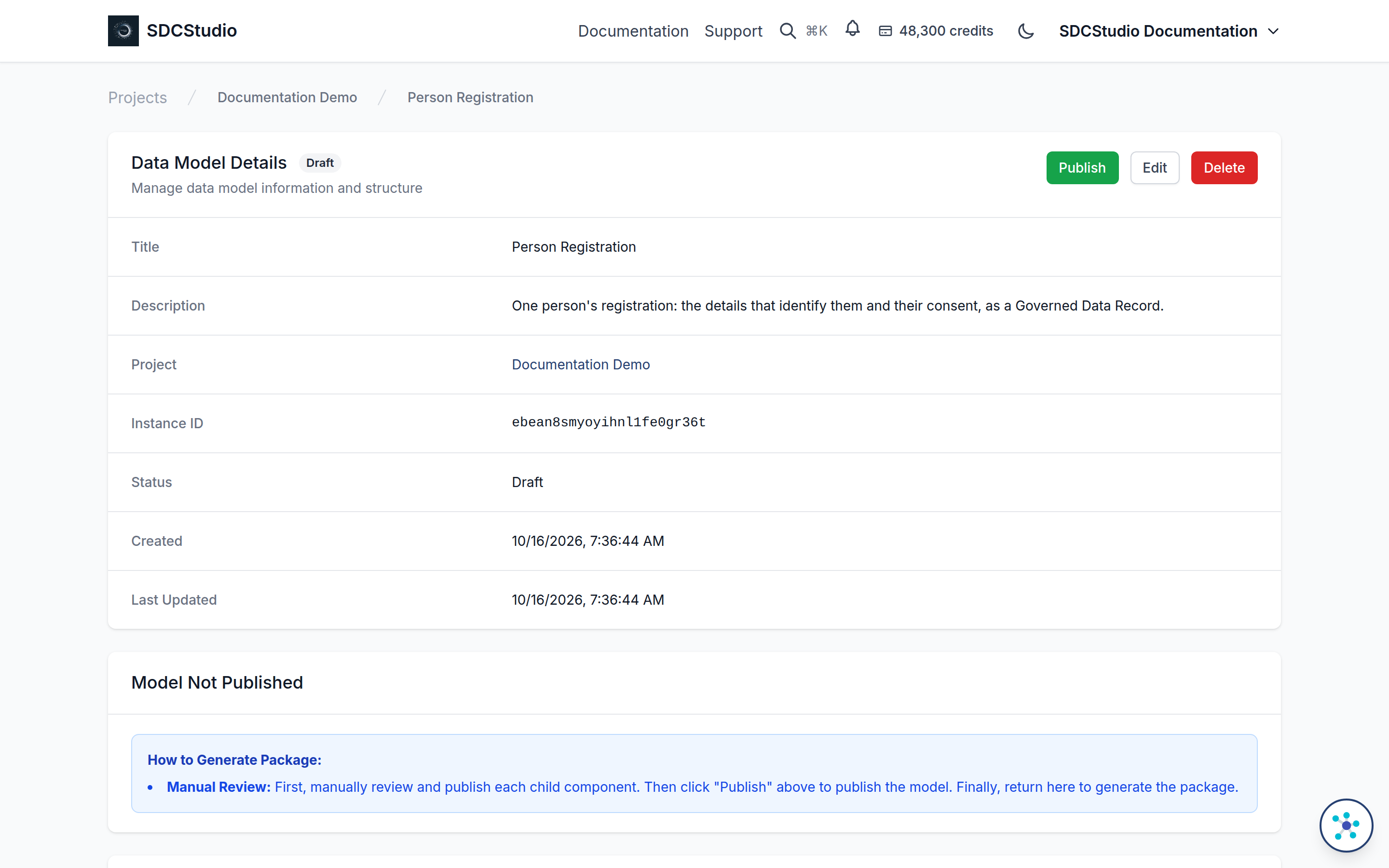Select the Instance ID value ebean8smyoyihnl1fe0gr36t

pos(608,422)
